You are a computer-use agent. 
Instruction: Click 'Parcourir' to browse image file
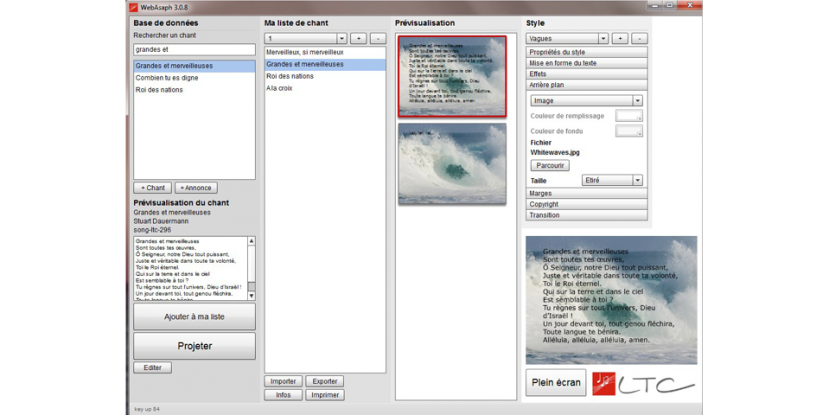click(x=550, y=165)
